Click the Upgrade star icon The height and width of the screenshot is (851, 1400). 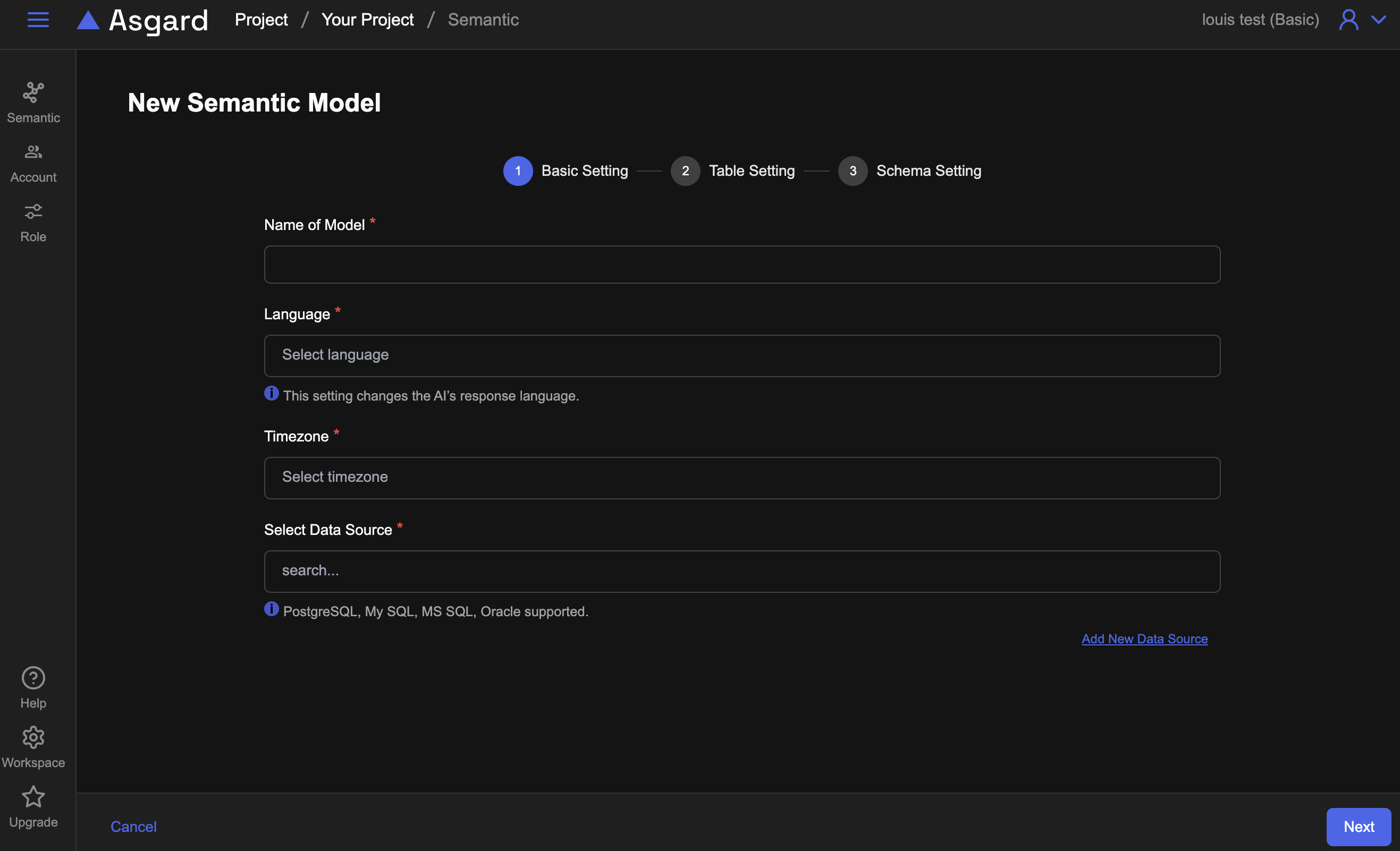click(33, 797)
